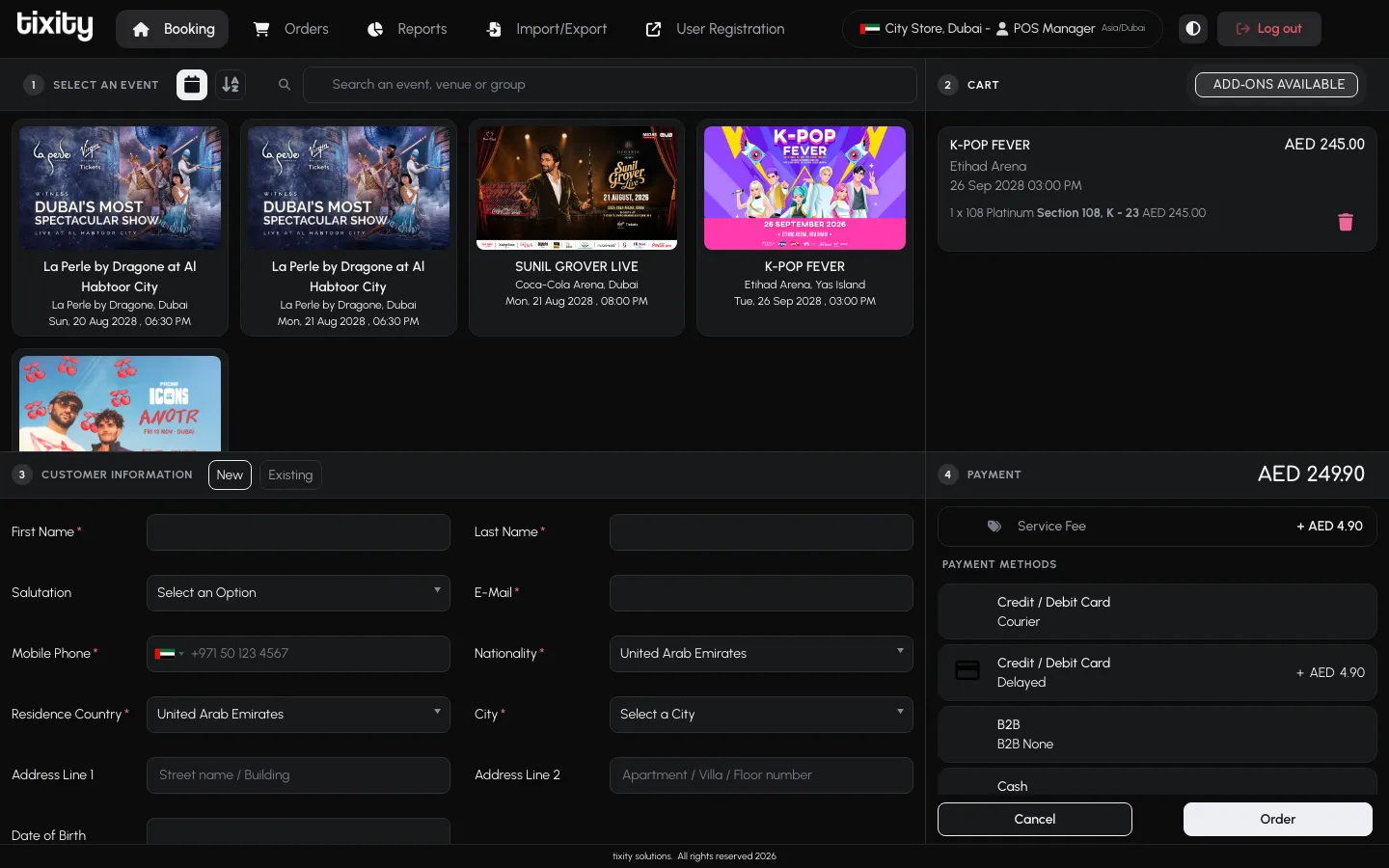Click the sort events icon
Image resolution: width=1389 pixels, height=868 pixels.
pyautogui.click(x=231, y=85)
